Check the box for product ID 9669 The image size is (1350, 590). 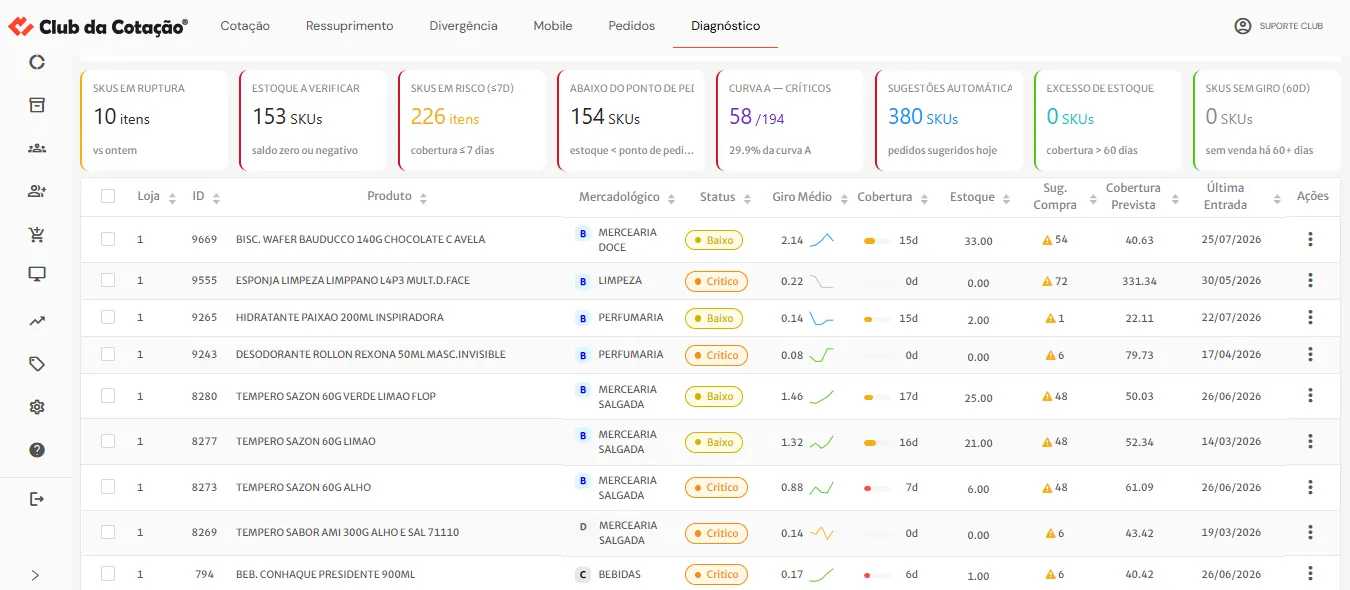108,239
